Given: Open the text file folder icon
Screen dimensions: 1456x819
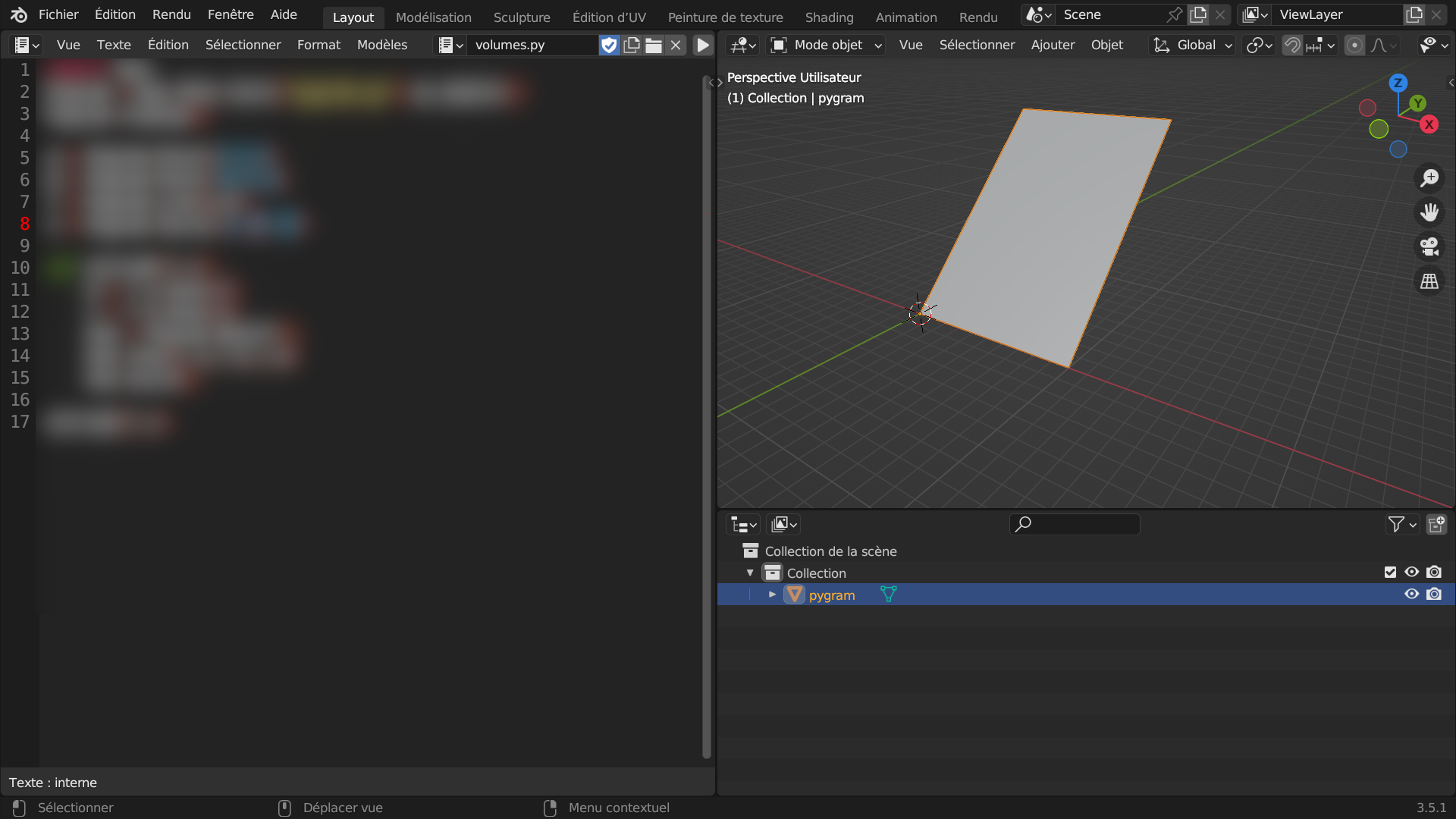Looking at the screenshot, I should (654, 45).
